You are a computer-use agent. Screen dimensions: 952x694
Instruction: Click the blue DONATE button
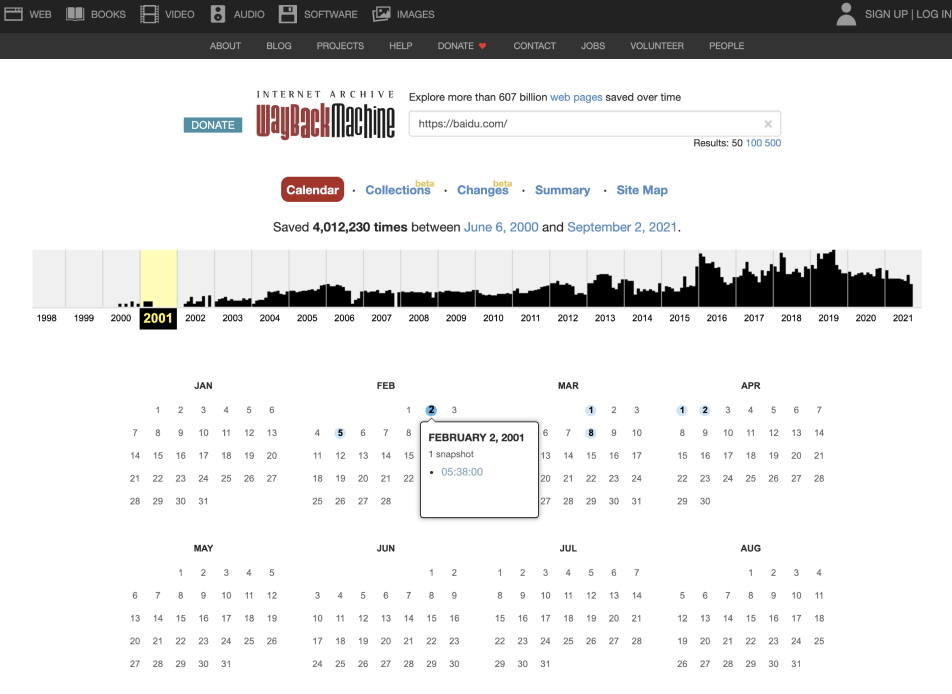213,125
